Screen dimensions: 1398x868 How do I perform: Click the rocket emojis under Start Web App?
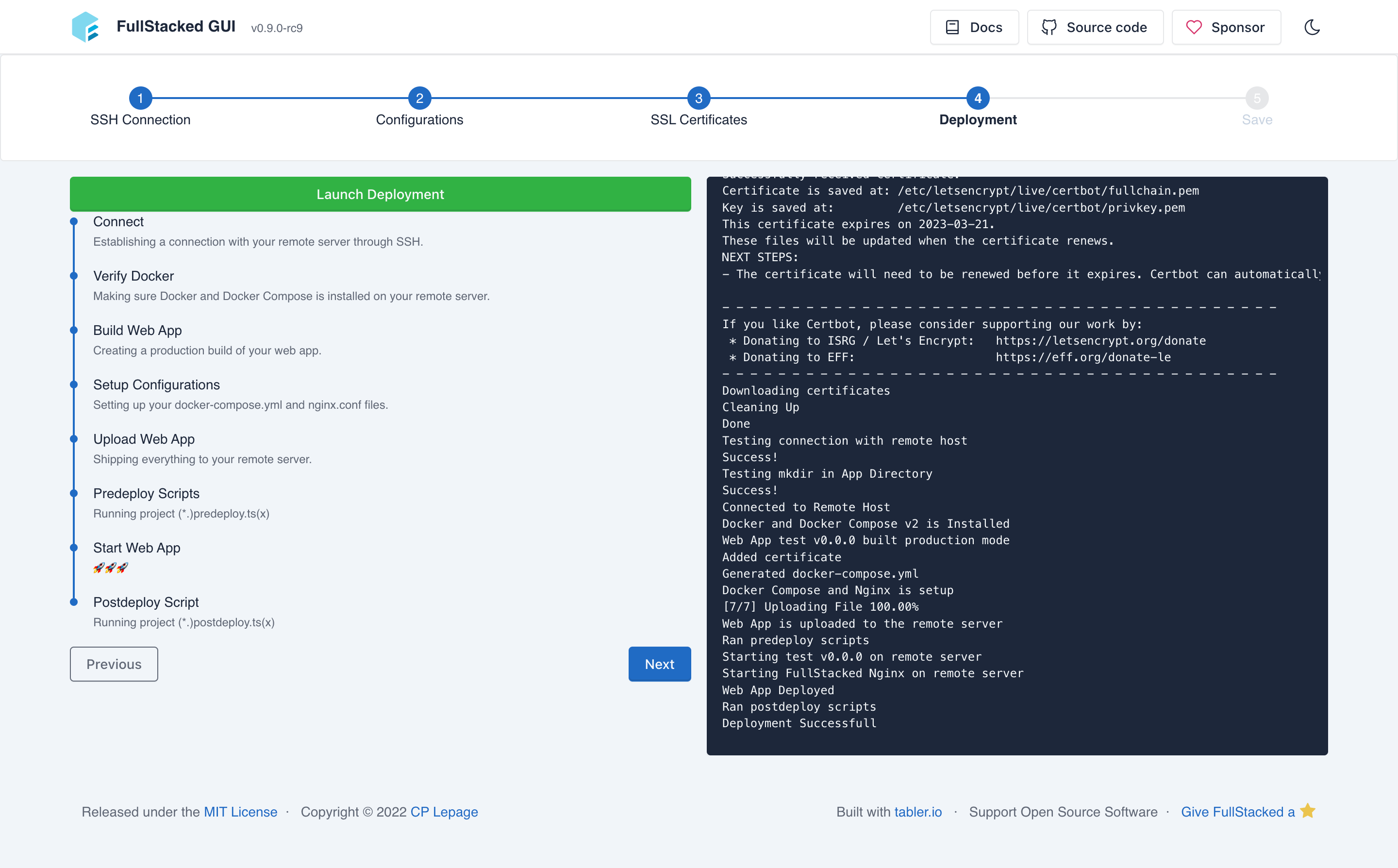pyautogui.click(x=110, y=568)
